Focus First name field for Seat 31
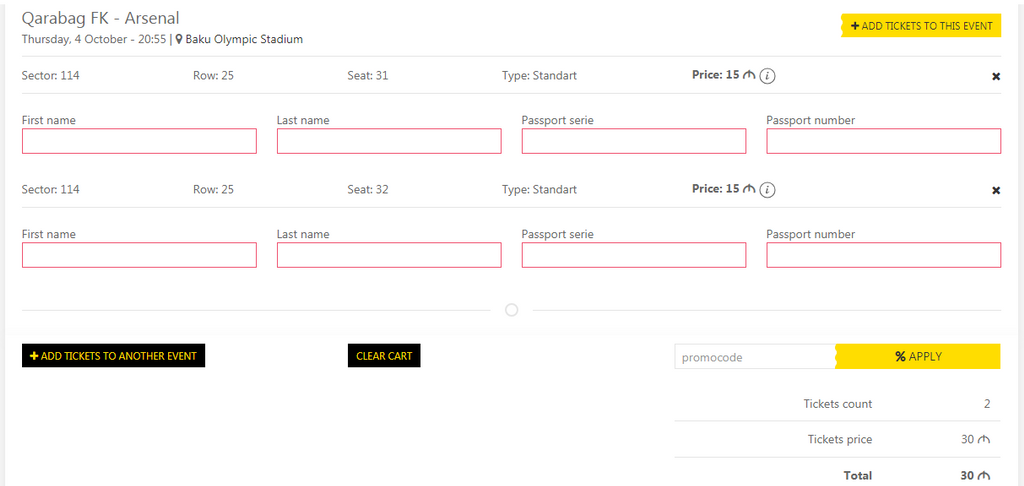This screenshot has width=1024, height=486. click(139, 141)
